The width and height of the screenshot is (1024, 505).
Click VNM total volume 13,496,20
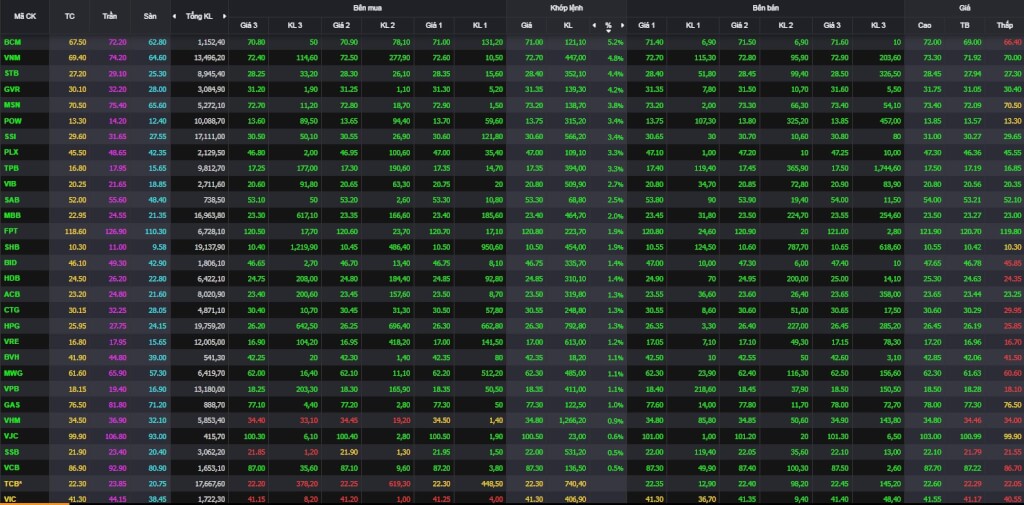pos(210,57)
